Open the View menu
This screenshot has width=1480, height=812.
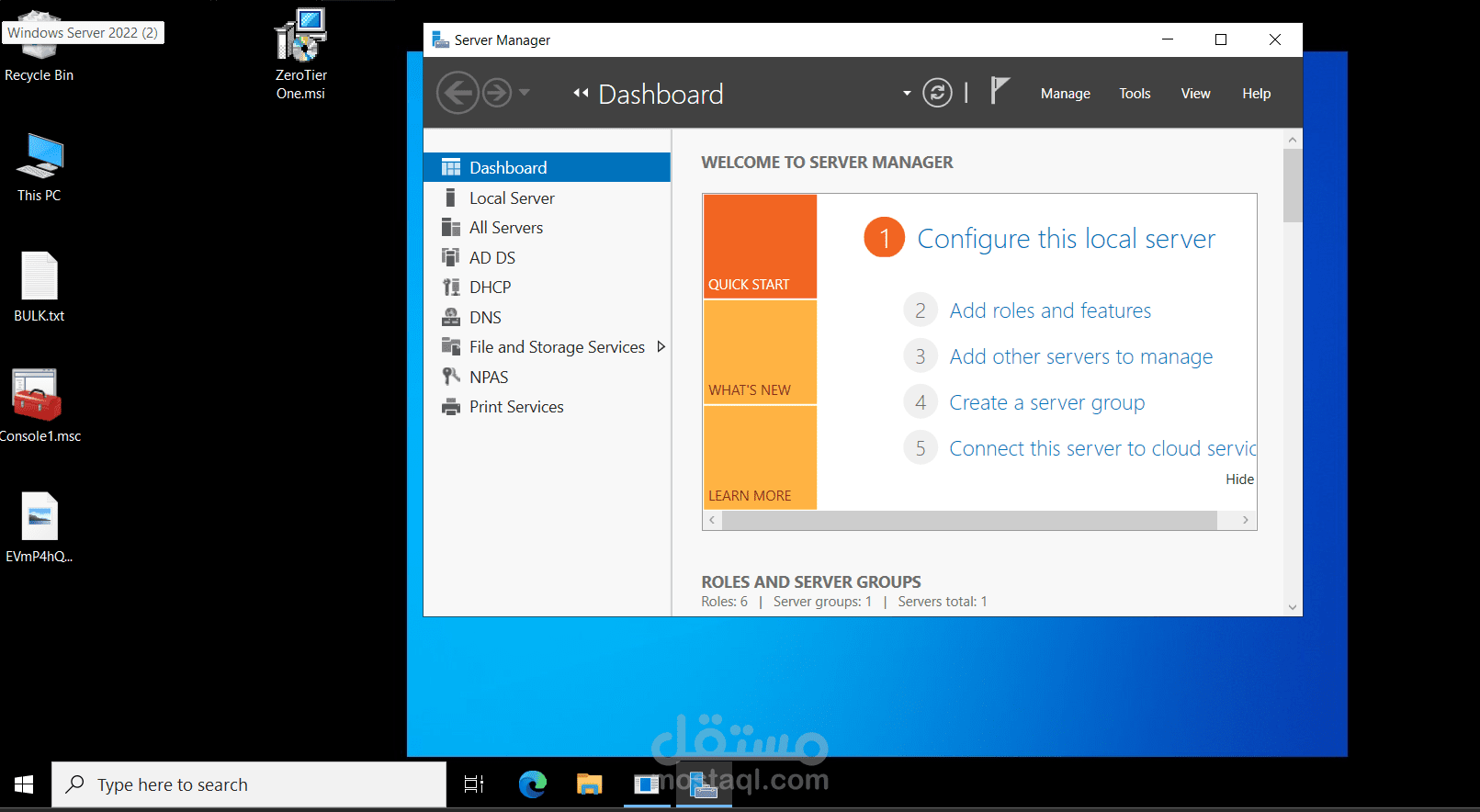[1195, 94]
